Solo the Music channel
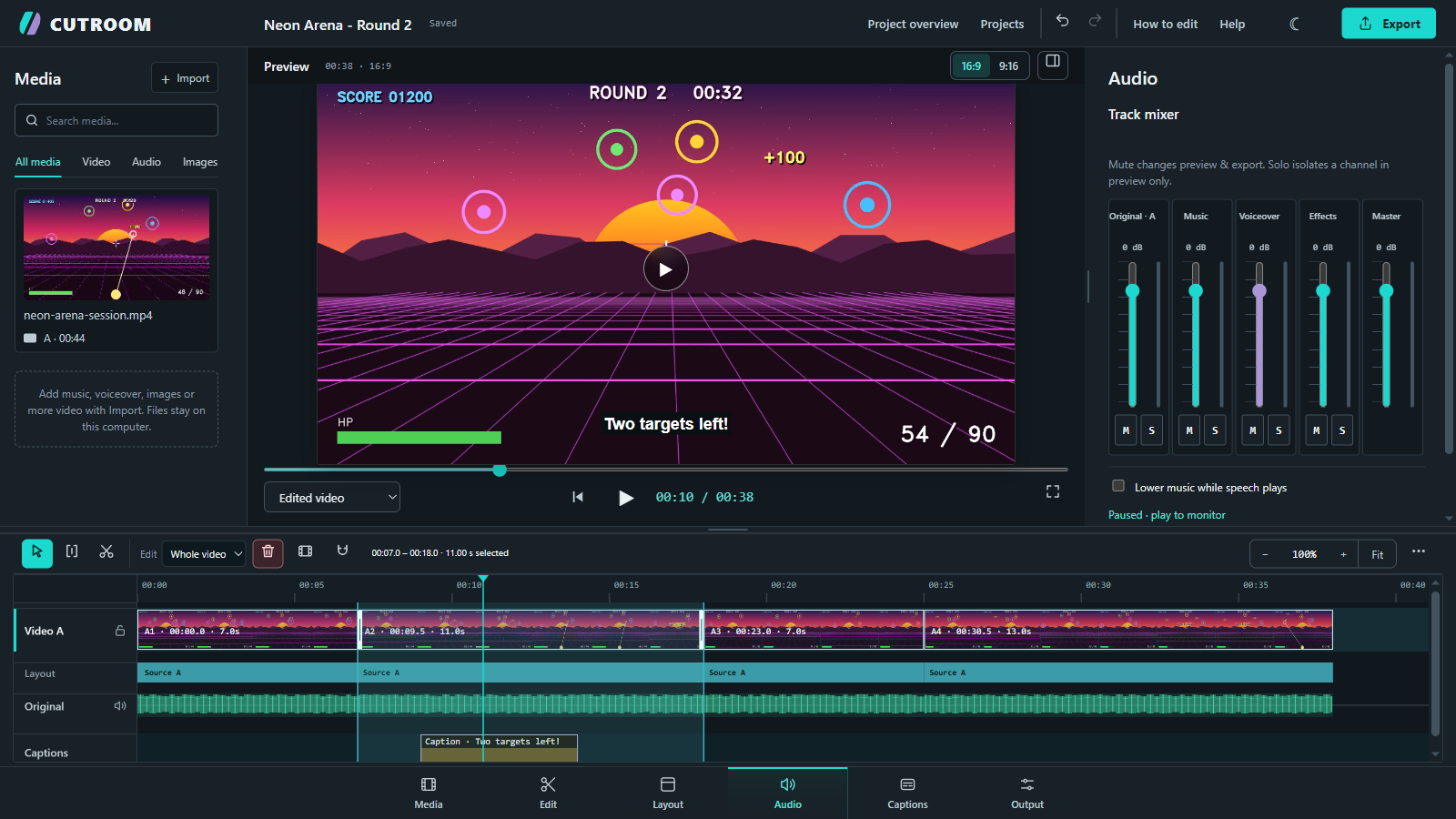 coord(1215,430)
